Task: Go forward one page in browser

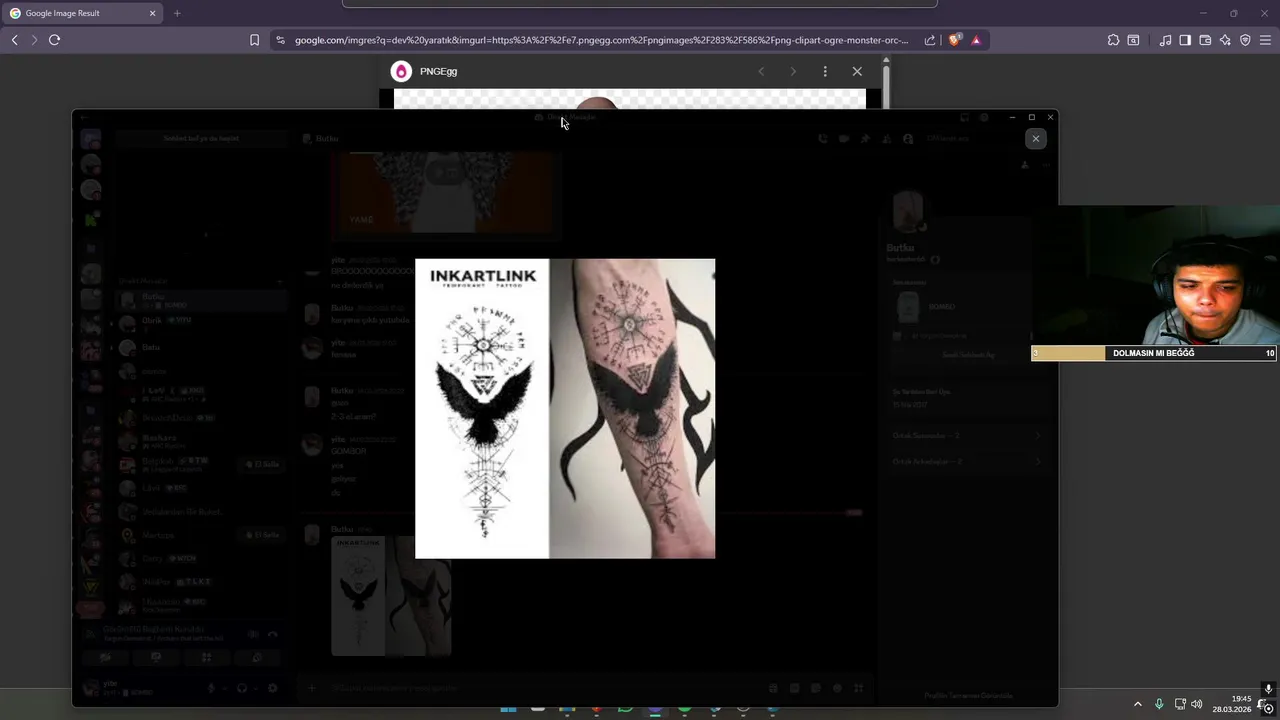Action: pyautogui.click(x=34, y=40)
